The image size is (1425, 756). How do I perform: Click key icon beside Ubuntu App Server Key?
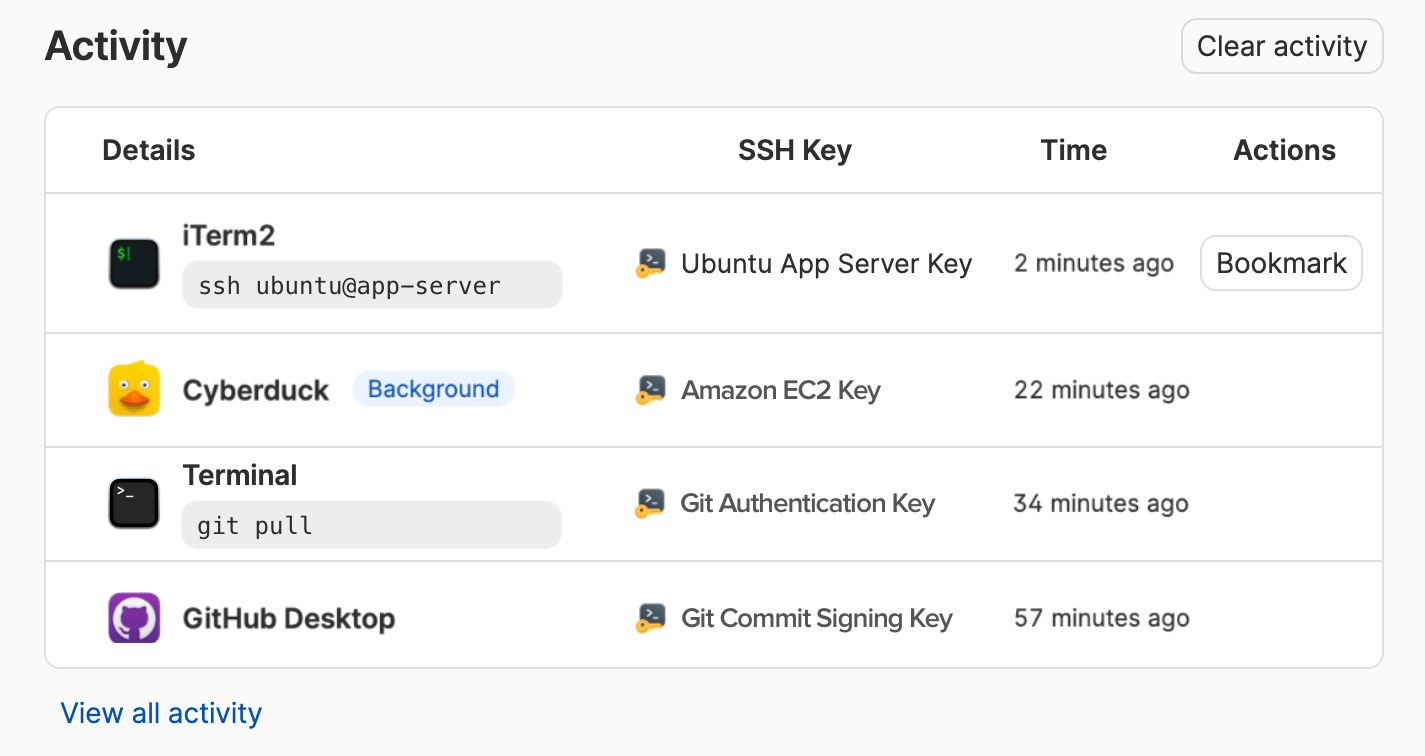(x=650, y=264)
